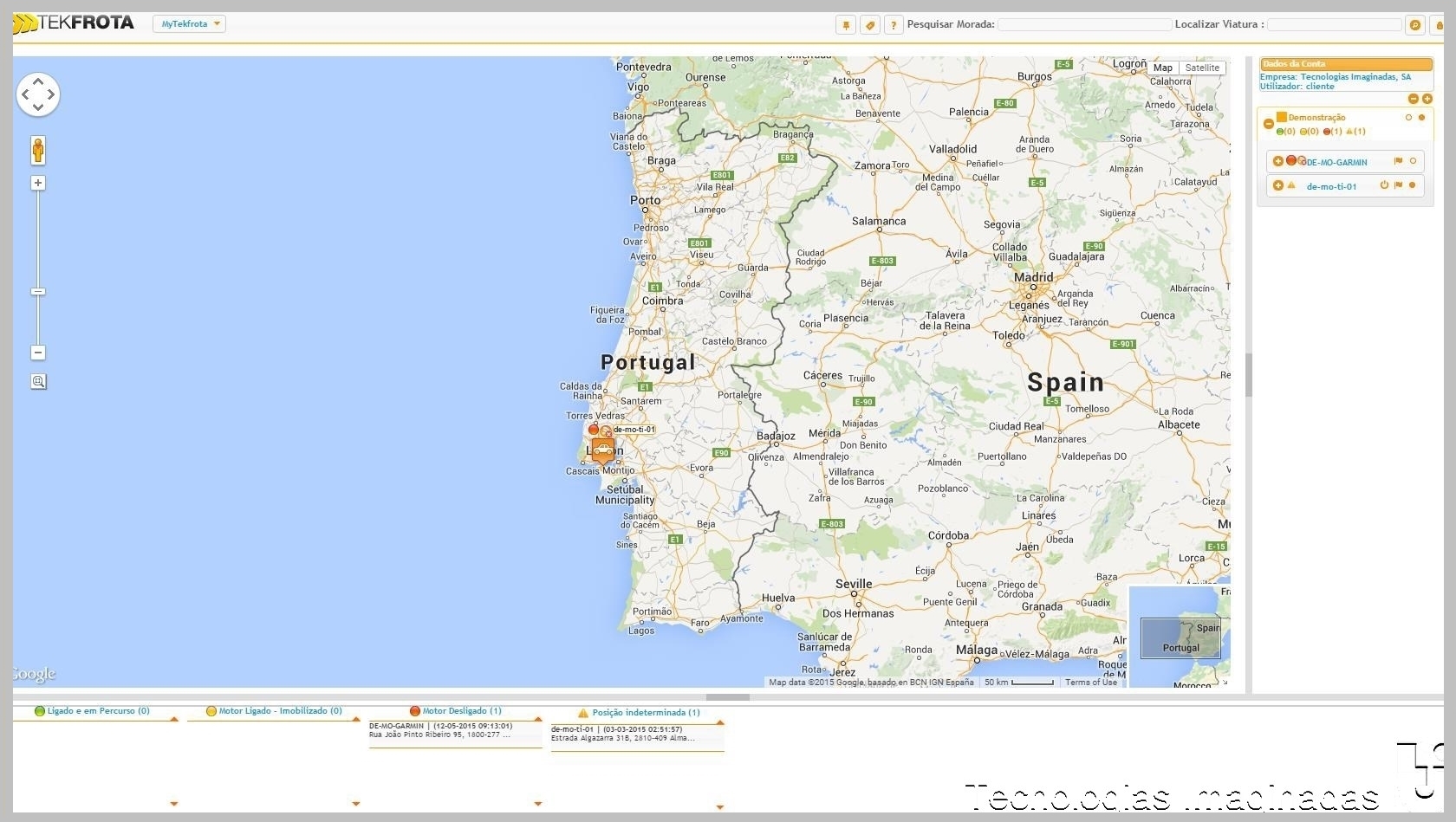Click the green icon beside Ligado e em Percurso
Viewport: 1456px width, 822px height.
(x=40, y=711)
